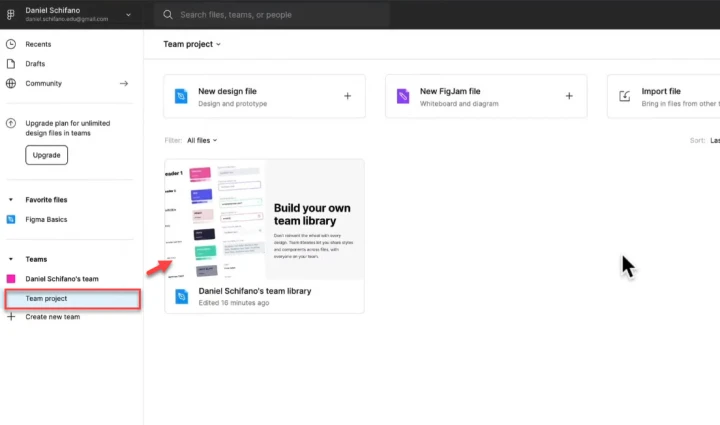
Task: Click the Import file card
Action: point(664,96)
